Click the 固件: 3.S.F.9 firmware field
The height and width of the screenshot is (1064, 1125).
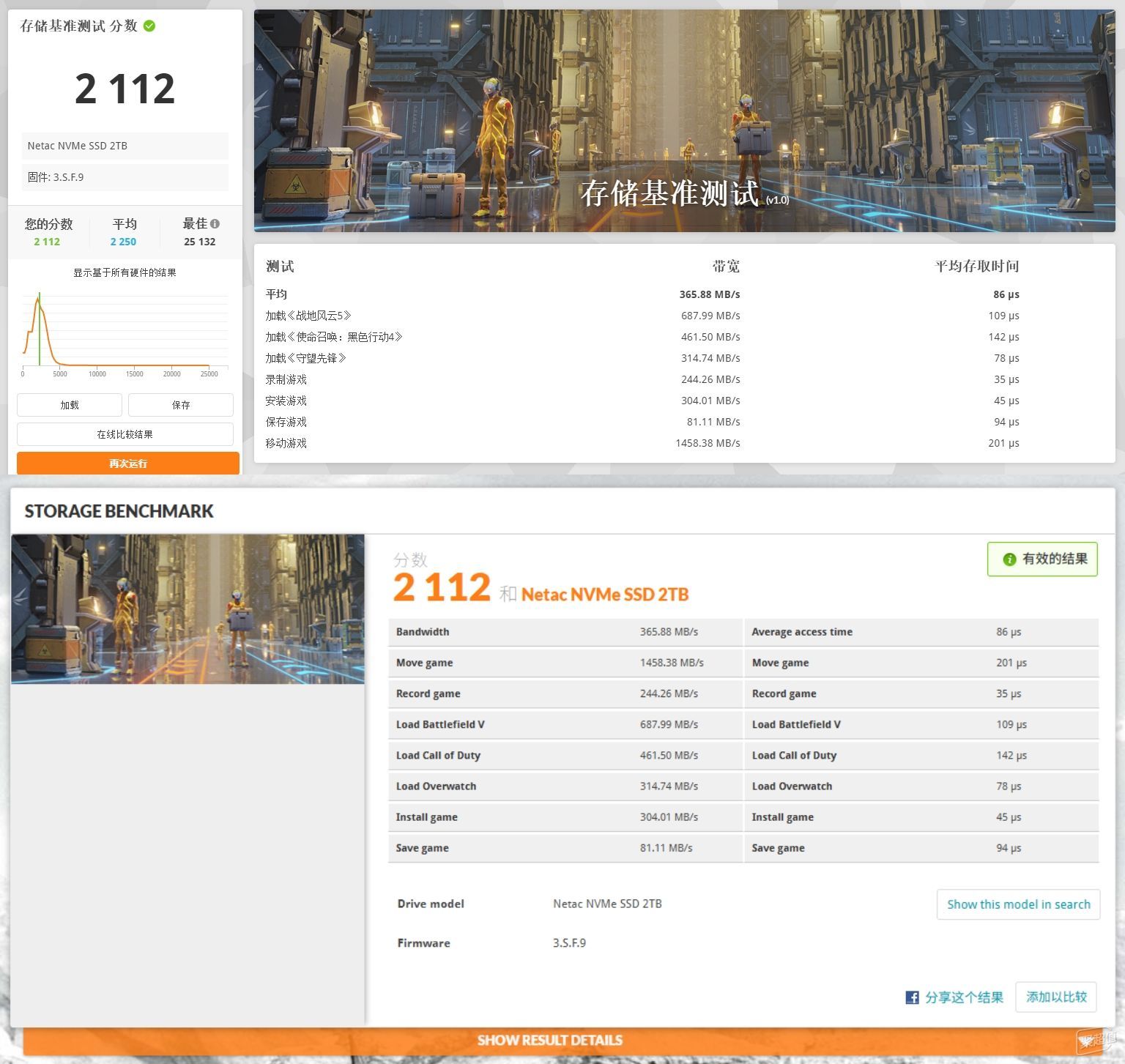point(125,177)
